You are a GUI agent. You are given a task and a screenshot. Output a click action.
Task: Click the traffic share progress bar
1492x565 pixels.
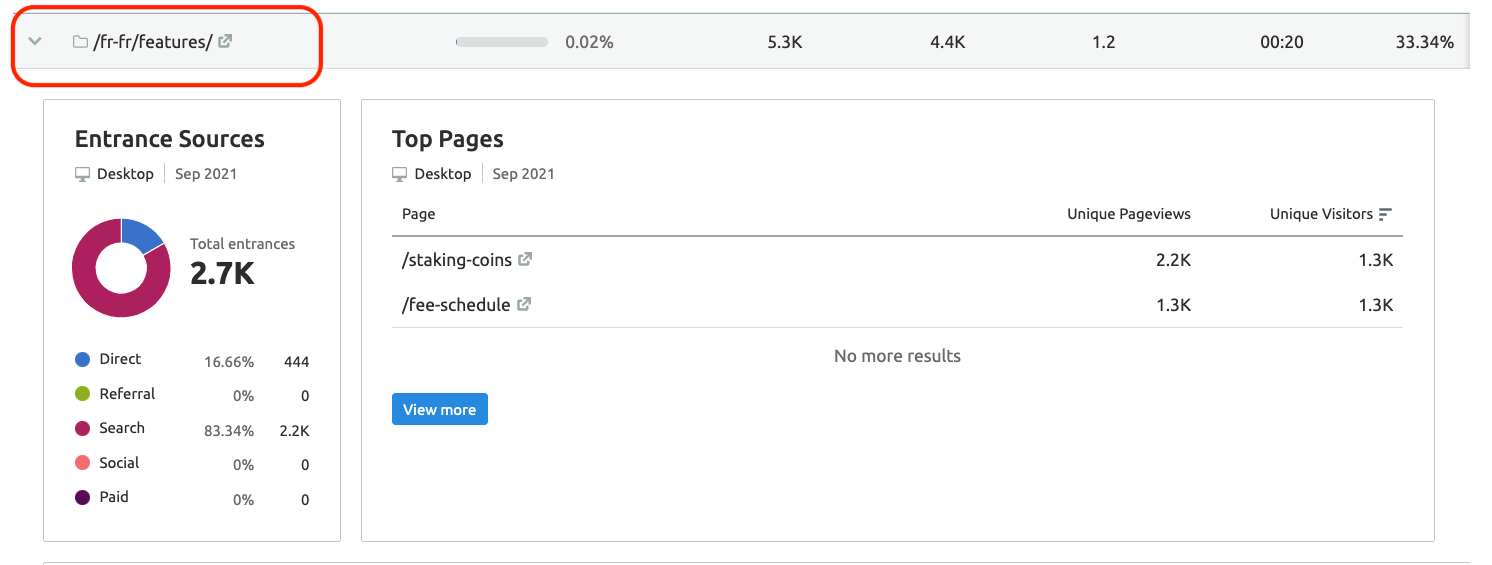pyautogui.click(x=501, y=42)
